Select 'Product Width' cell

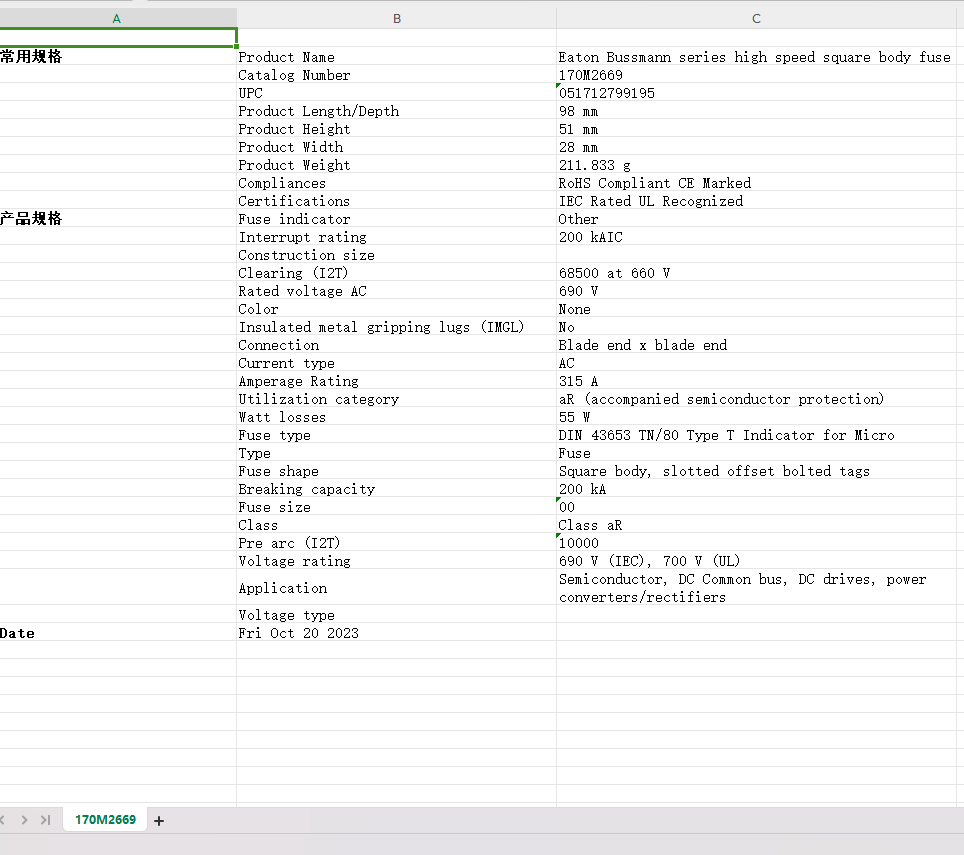pyautogui.click(x=397, y=147)
